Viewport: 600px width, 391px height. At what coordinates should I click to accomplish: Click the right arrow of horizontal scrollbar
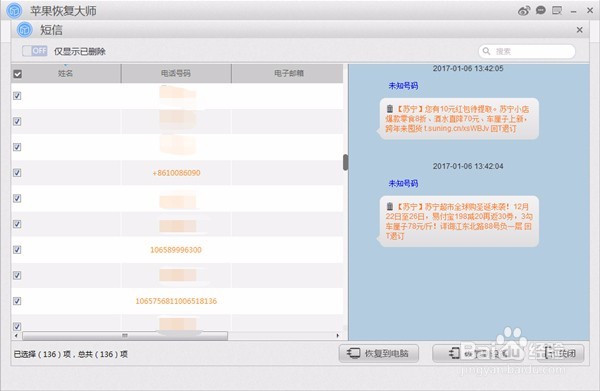(x=338, y=336)
